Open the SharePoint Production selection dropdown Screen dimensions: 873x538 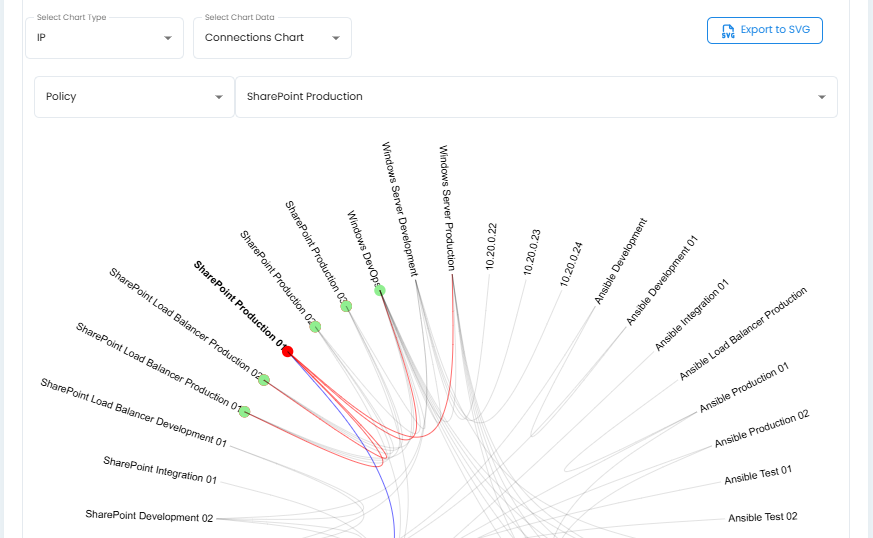[x=535, y=97]
